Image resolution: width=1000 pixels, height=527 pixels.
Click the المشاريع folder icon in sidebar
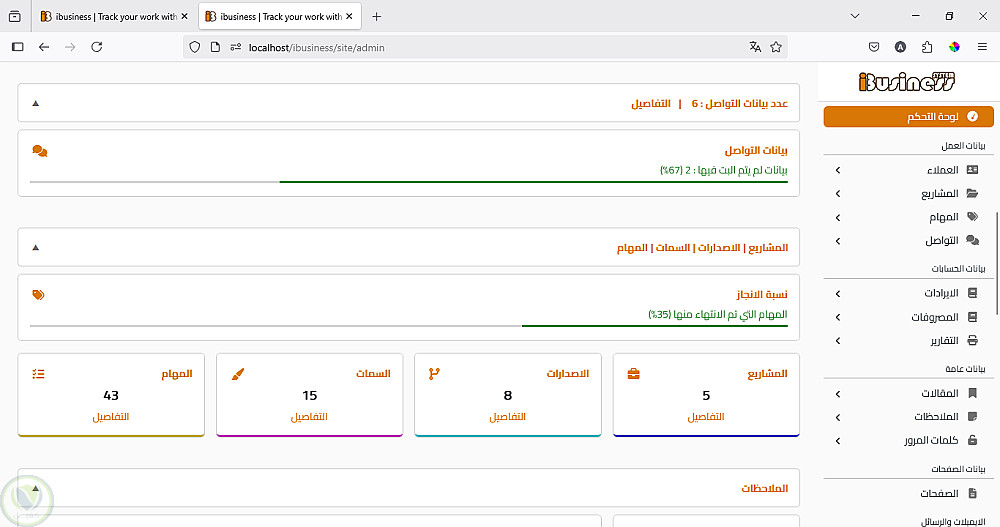tap(972, 194)
